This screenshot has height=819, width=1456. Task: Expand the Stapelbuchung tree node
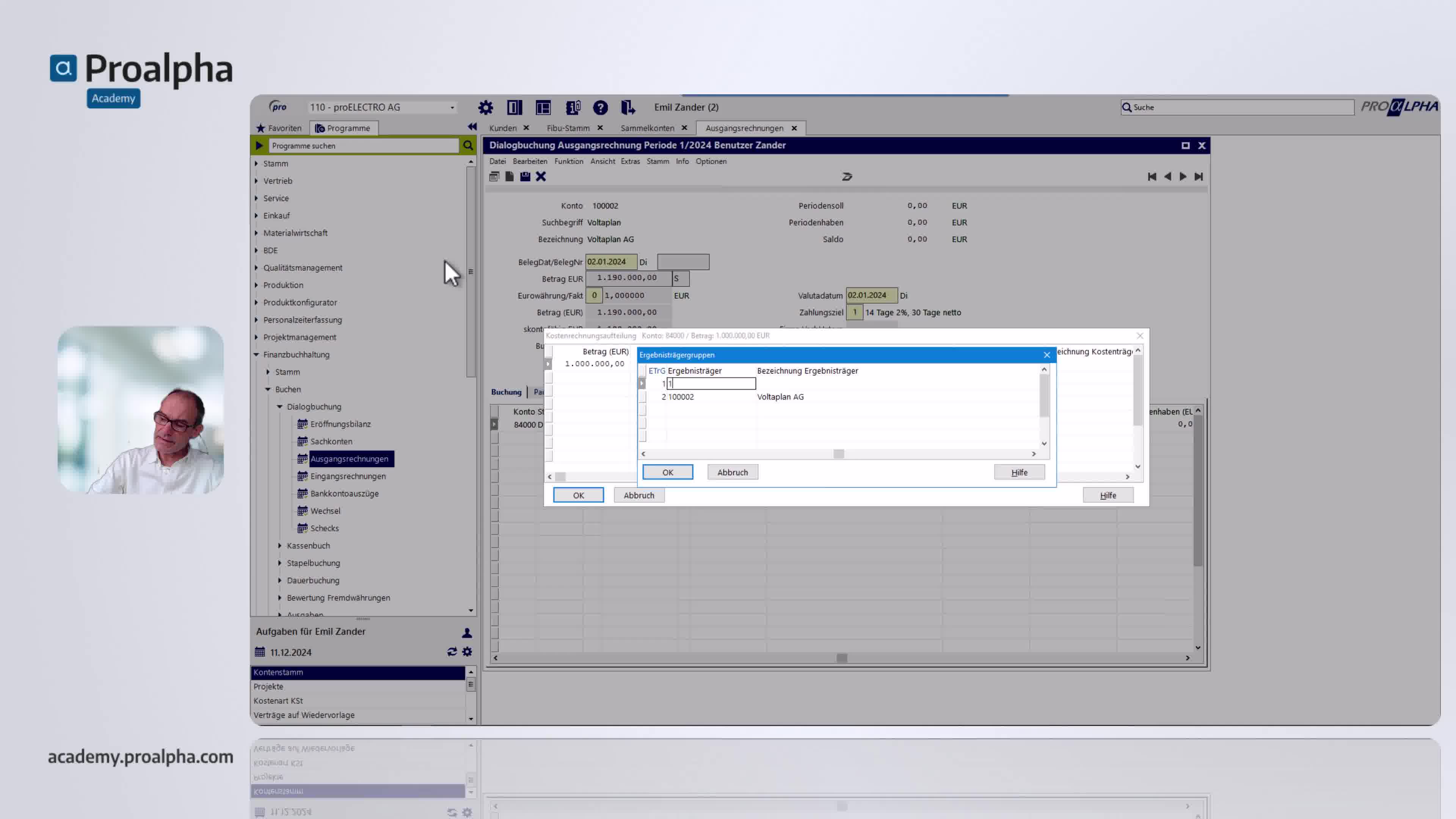click(280, 563)
